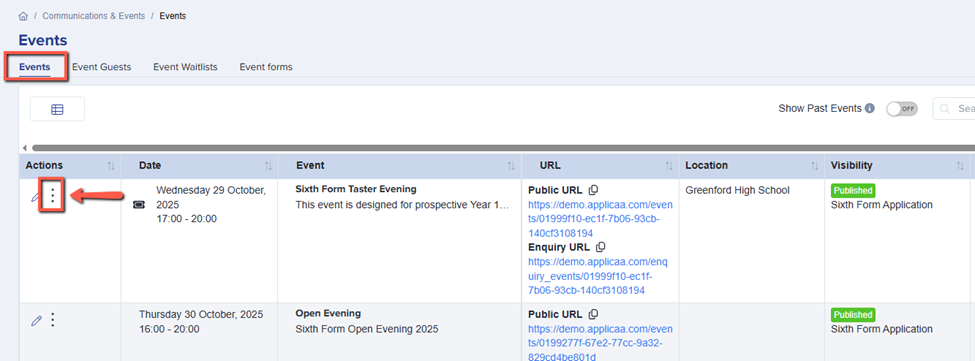Click '16:00 - 20:00' time text
The width and height of the screenshot is (975, 361).
169,329
